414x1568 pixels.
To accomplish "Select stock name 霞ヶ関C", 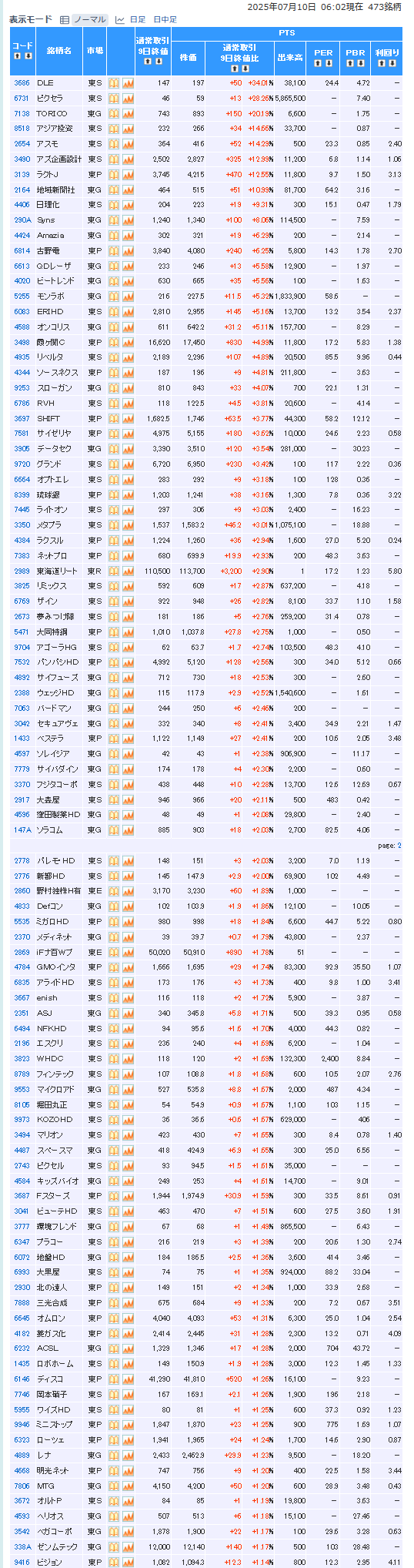I will click(x=51, y=342).
